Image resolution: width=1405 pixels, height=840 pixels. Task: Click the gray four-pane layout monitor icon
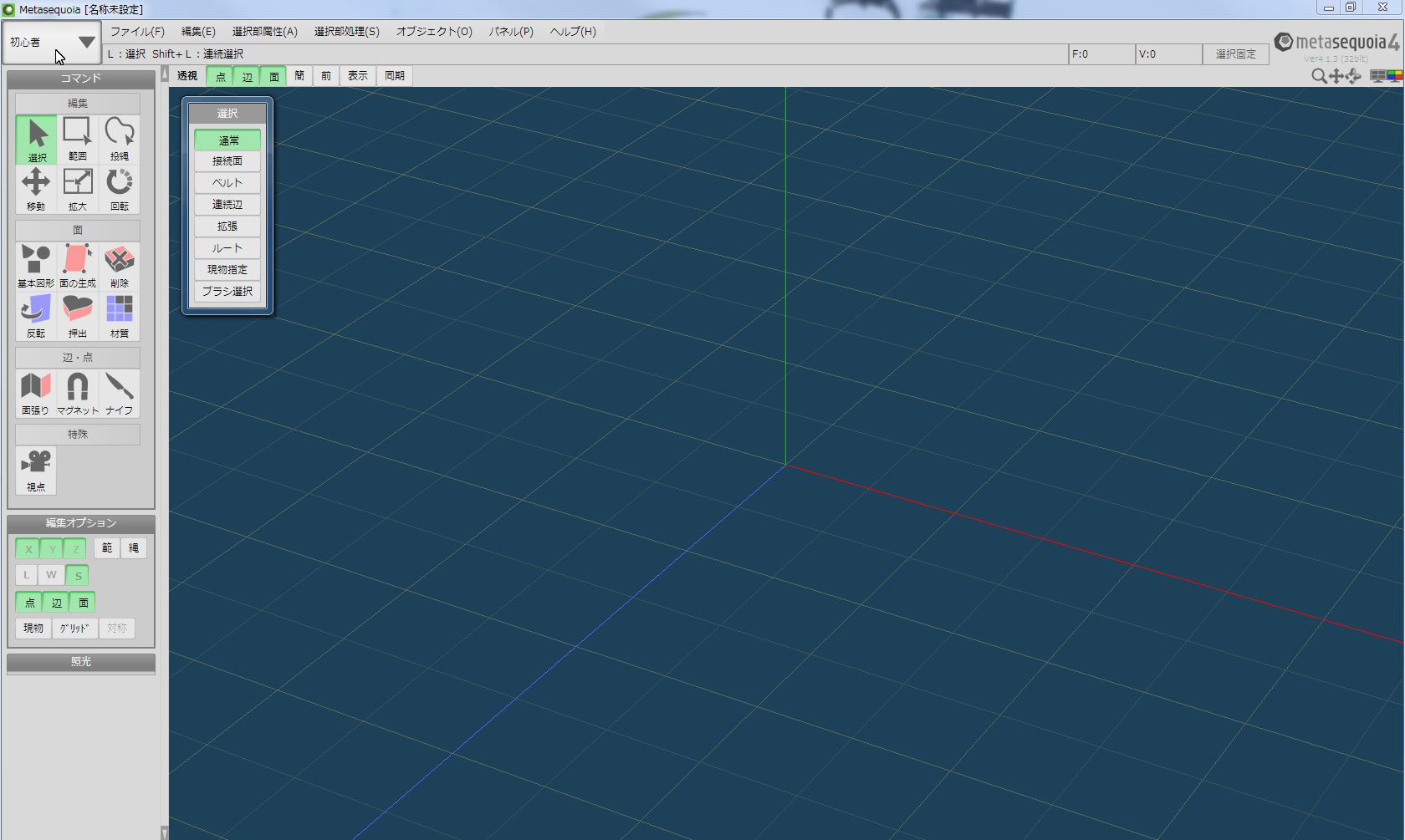click(x=1377, y=76)
